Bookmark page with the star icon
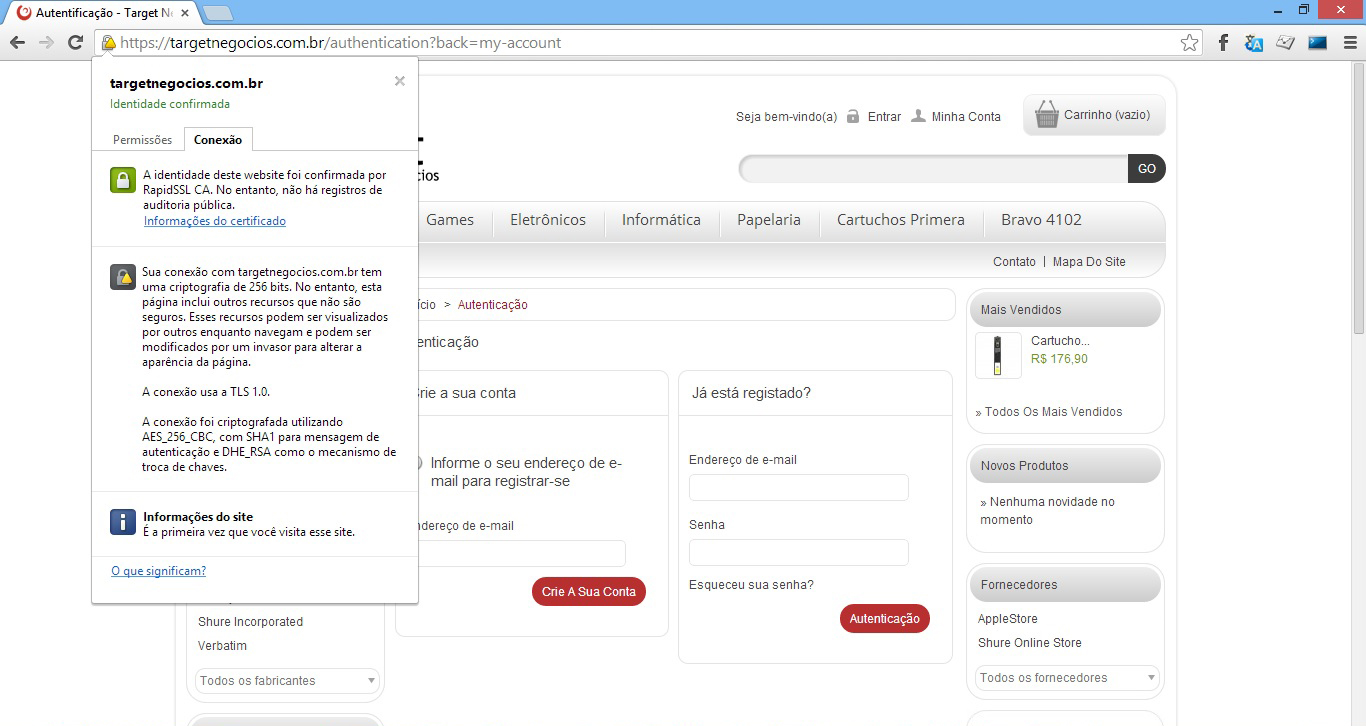The height and width of the screenshot is (726, 1366). click(1189, 43)
